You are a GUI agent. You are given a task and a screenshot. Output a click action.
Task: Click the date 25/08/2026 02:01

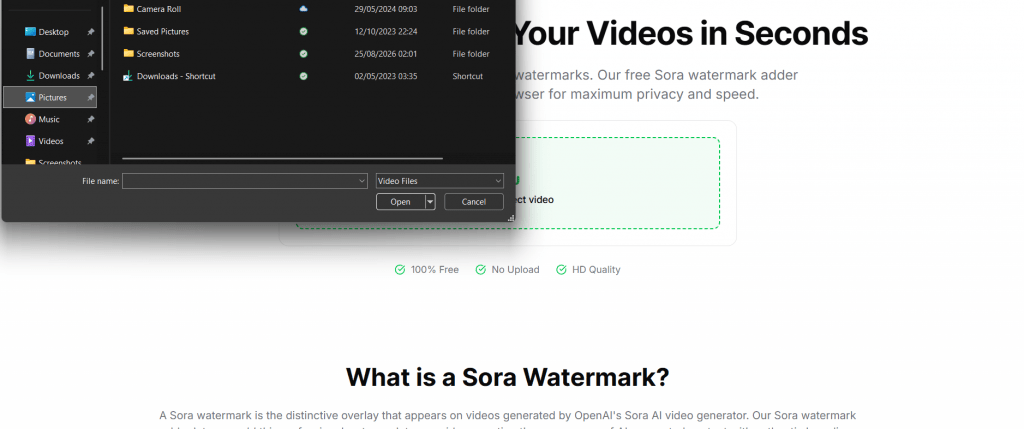tap(386, 54)
